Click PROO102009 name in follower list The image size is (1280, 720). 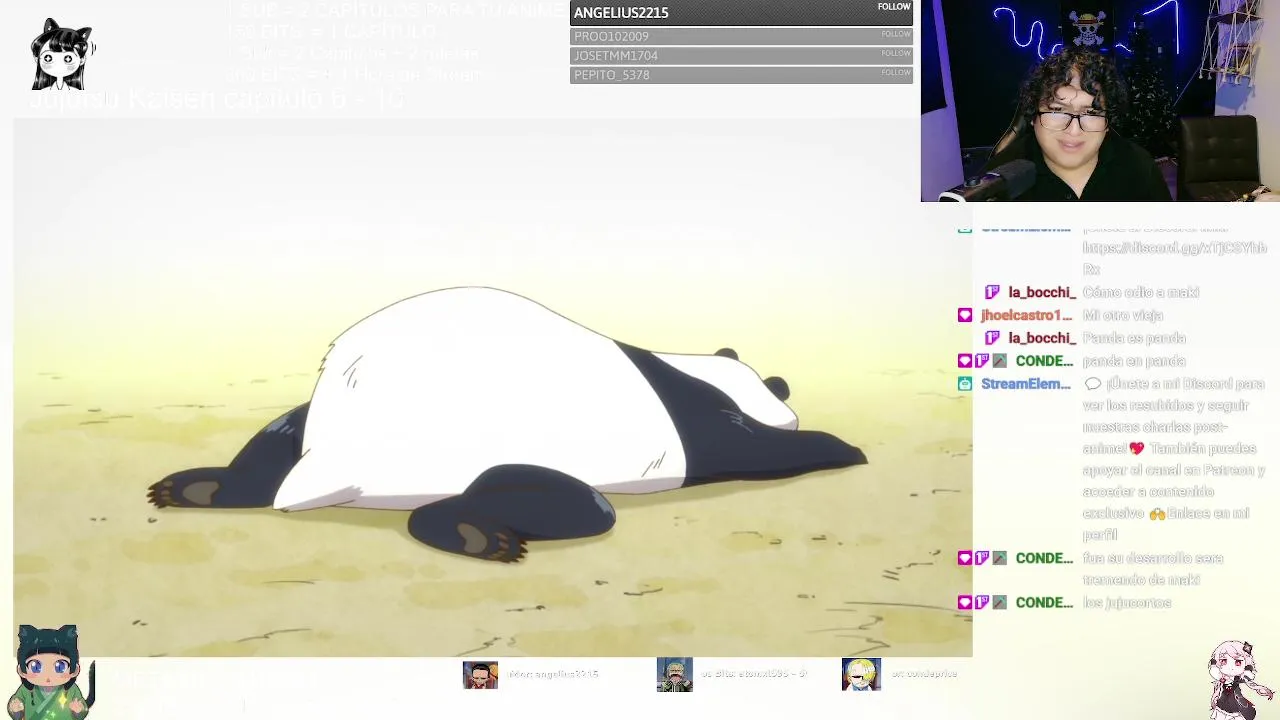click(611, 36)
